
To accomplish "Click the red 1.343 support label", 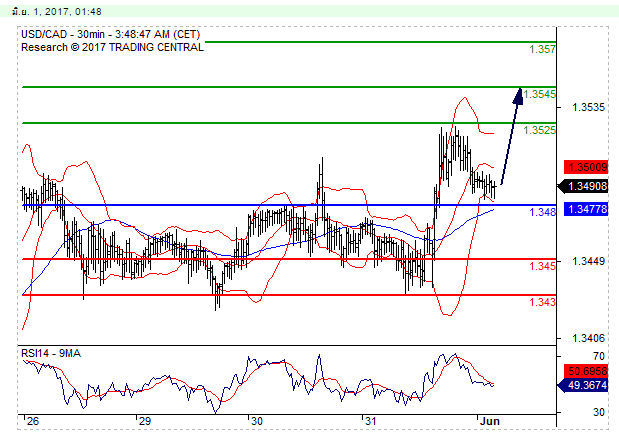I will (x=542, y=302).
